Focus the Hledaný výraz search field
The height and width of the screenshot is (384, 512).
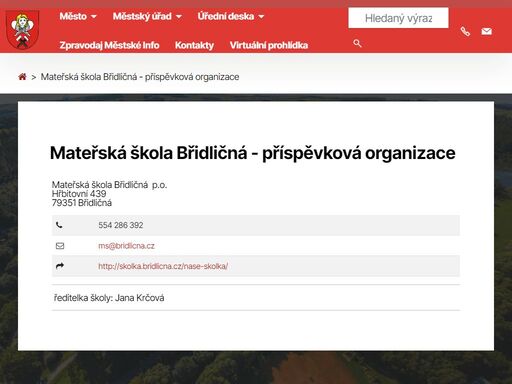pyautogui.click(x=398, y=18)
